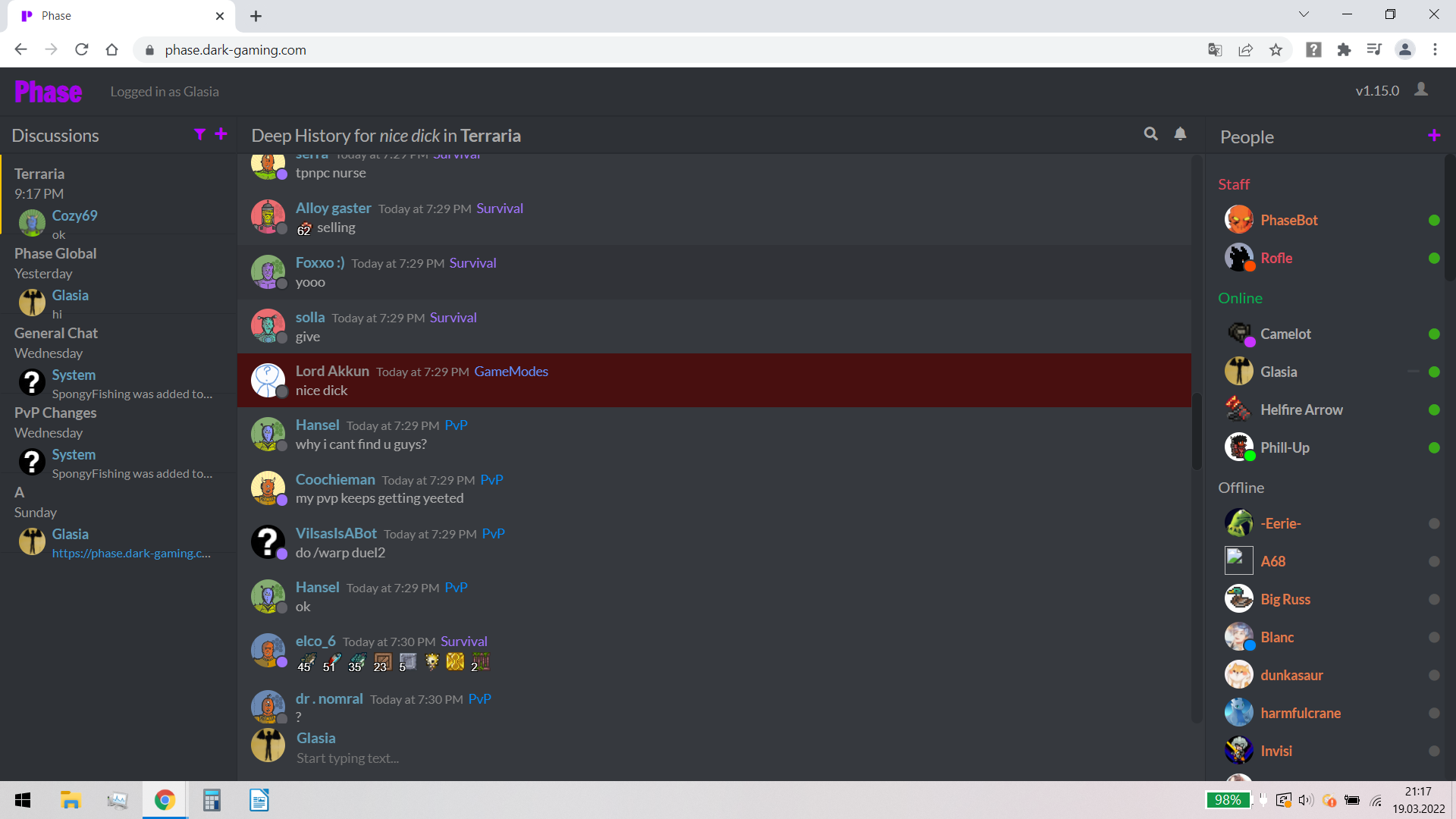Reload the page

[82, 50]
